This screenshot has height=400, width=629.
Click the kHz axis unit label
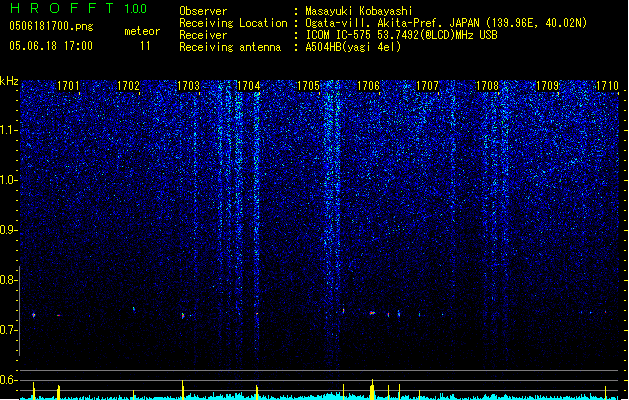(x=9, y=81)
